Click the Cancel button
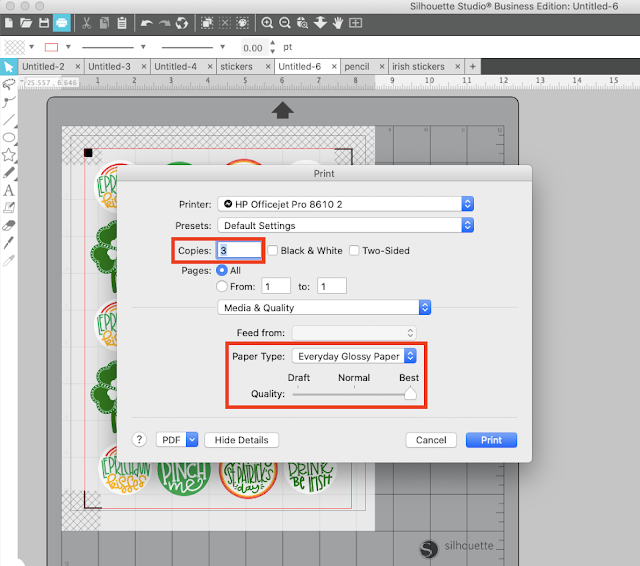640x566 pixels. [x=431, y=439]
